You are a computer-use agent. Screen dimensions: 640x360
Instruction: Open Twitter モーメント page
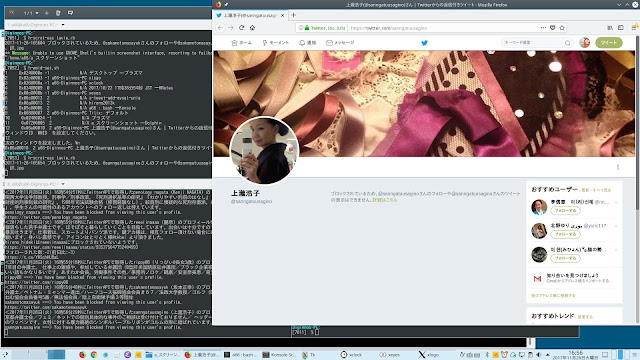click(x=276, y=42)
